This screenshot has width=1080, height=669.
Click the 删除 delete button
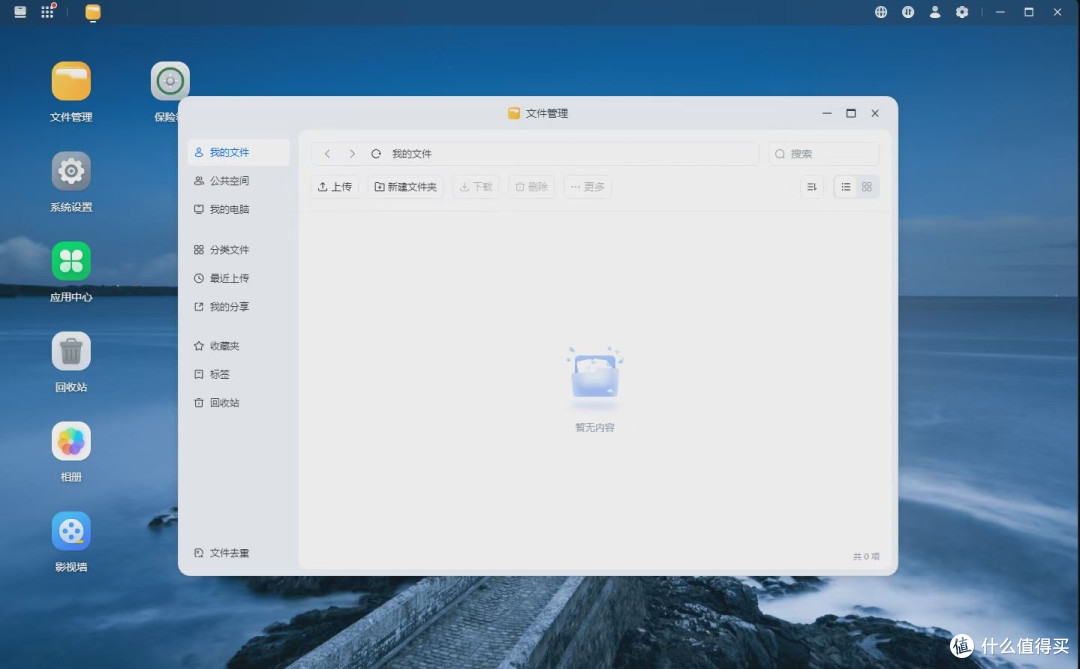[532, 187]
